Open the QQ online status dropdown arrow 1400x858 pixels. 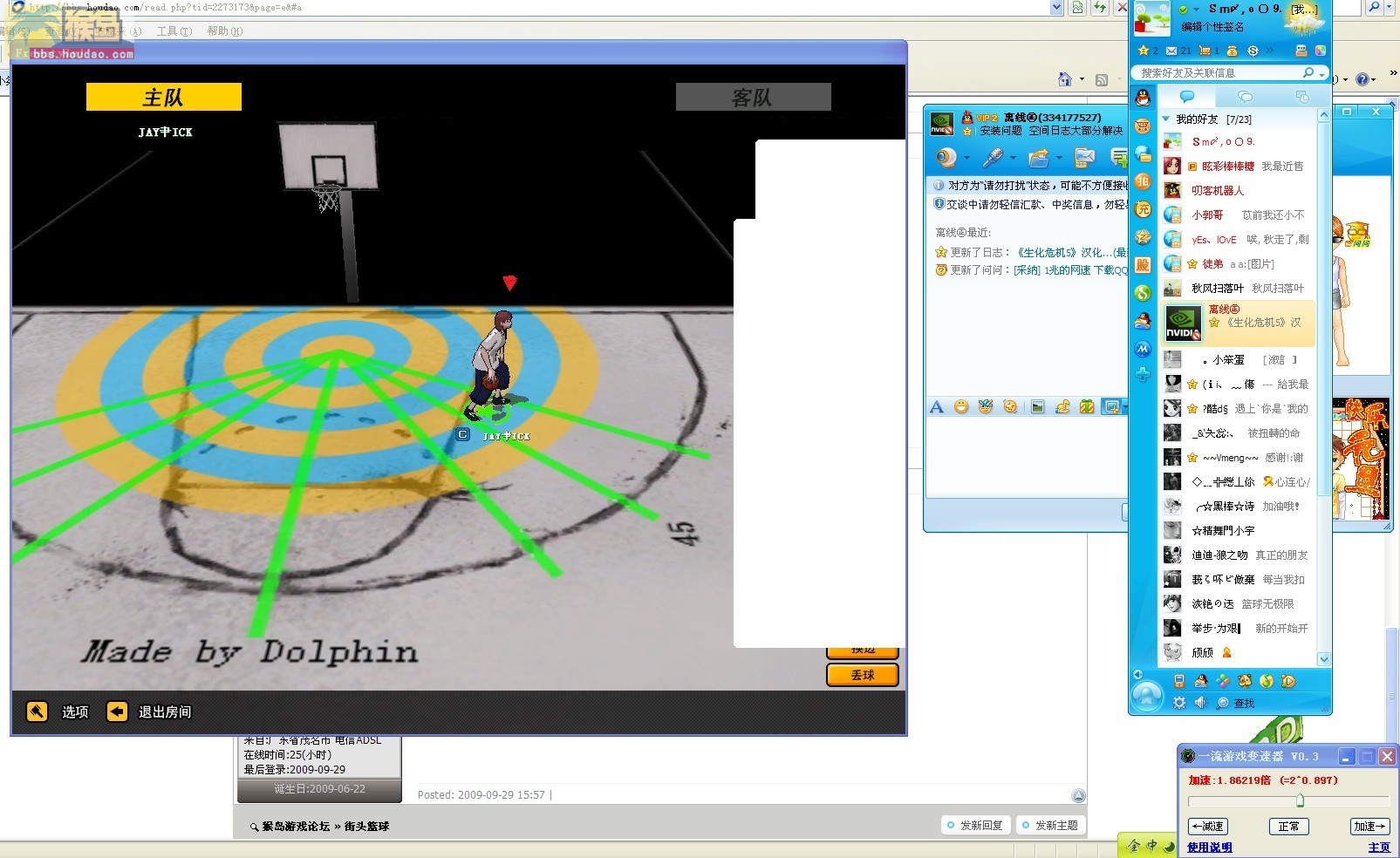coord(1197,9)
